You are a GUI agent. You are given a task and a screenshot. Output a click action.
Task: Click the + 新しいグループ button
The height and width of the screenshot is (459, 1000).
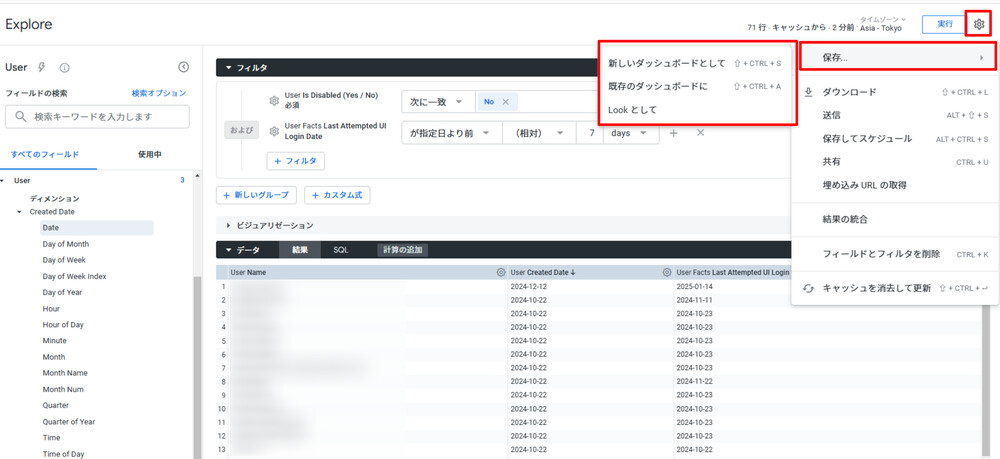(256, 195)
